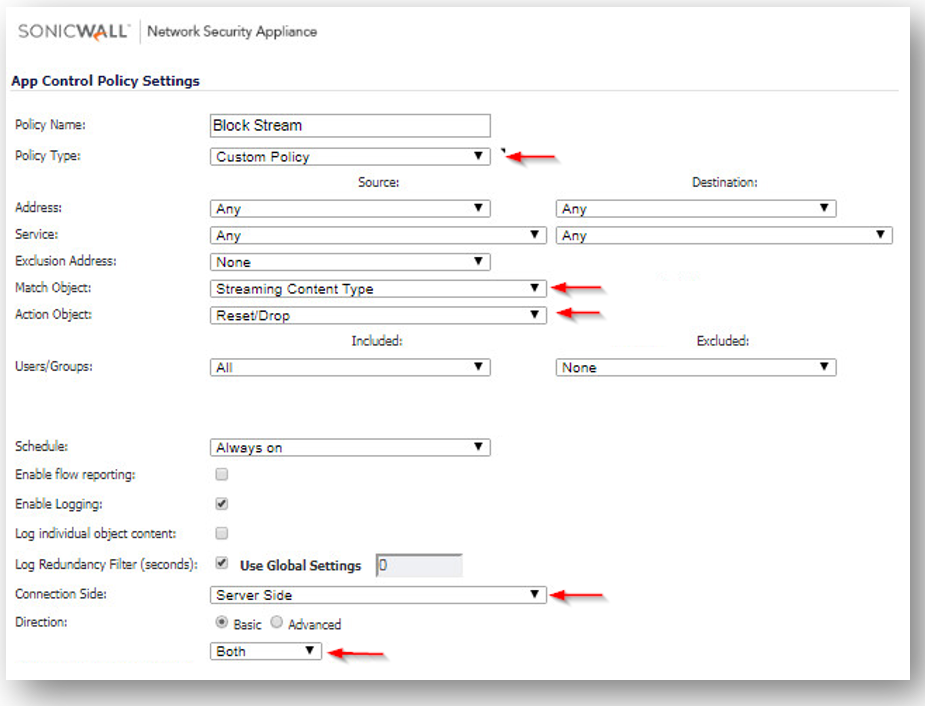Select the Basic direction radio button

coord(222,622)
